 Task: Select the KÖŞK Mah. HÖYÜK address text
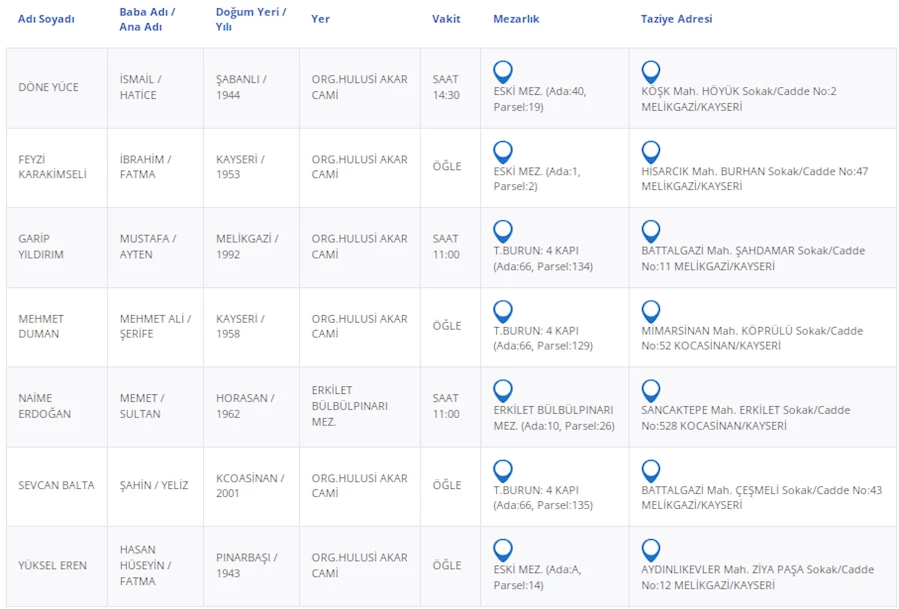click(738, 99)
